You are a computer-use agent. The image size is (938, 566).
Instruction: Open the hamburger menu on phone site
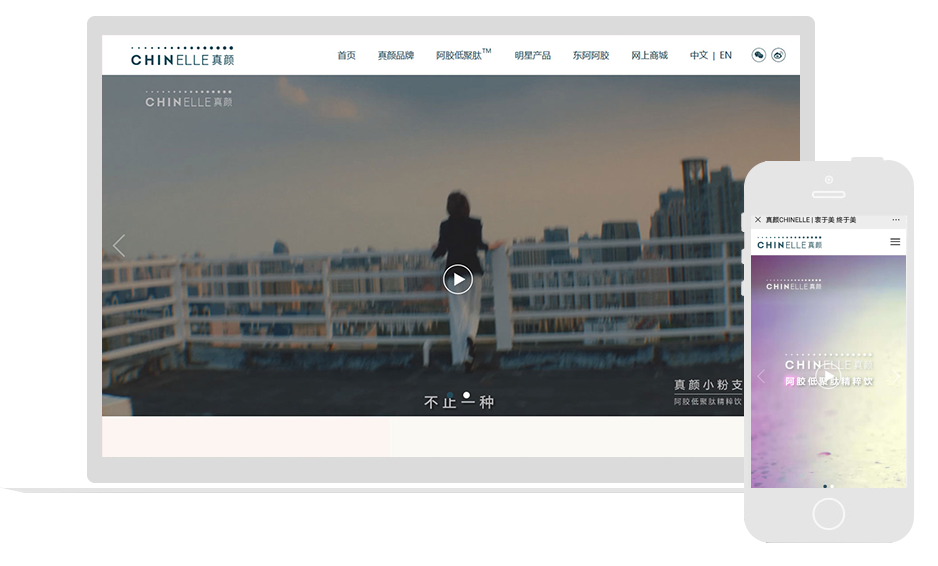pos(895,242)
